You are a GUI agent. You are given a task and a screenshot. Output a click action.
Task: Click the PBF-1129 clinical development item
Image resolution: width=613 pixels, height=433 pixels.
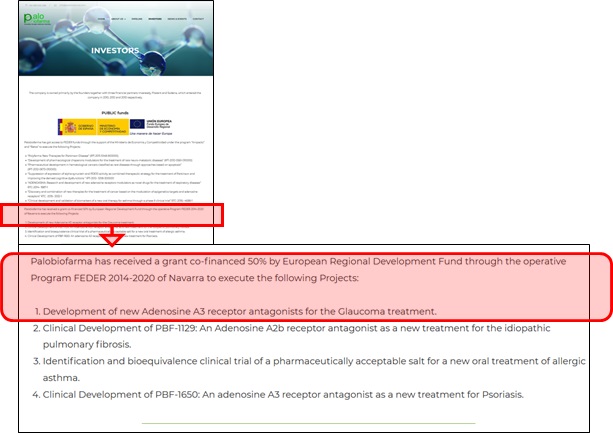[291, 336]
